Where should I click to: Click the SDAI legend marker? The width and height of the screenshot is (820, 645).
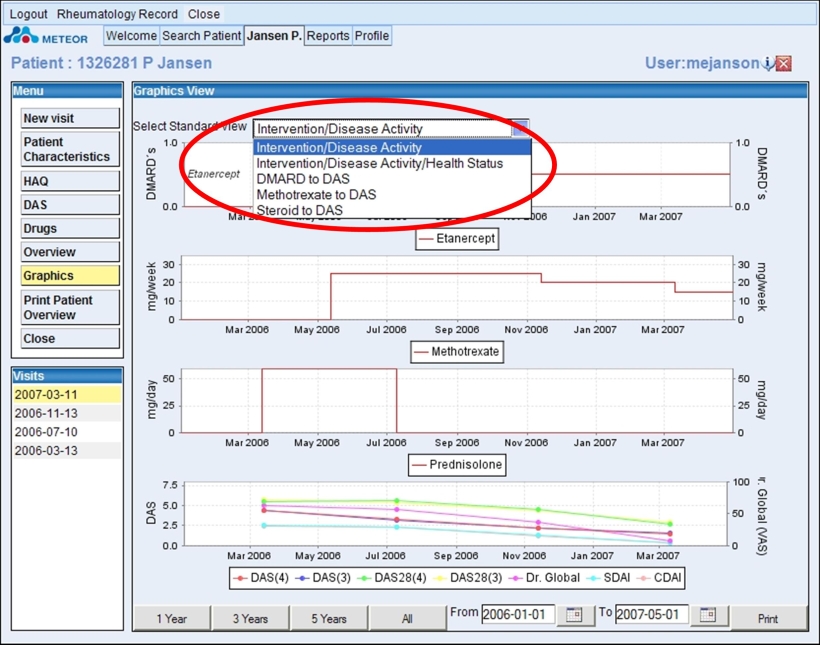(x=593, y=578)
